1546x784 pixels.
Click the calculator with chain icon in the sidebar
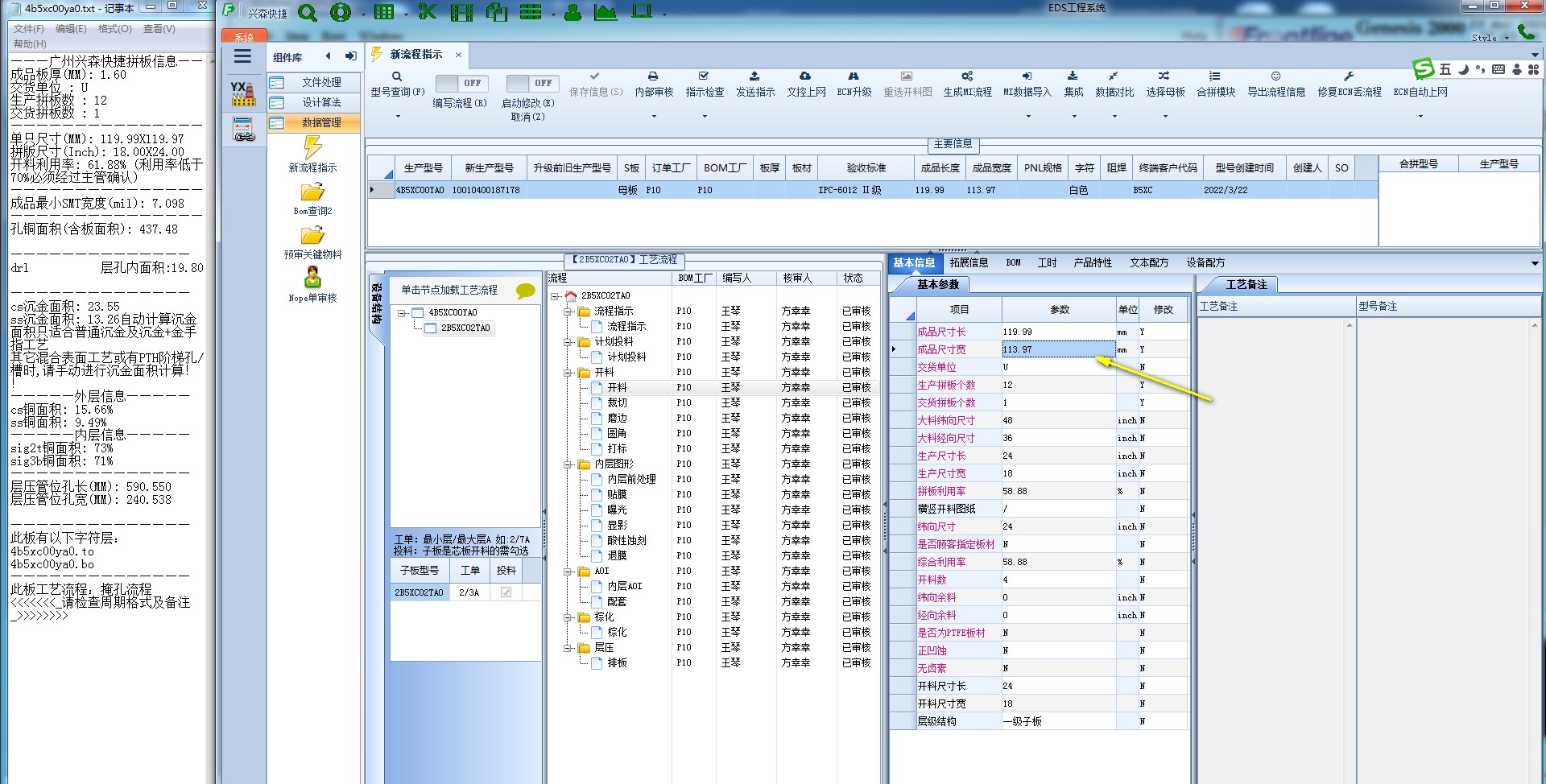[x=243, y=130]
